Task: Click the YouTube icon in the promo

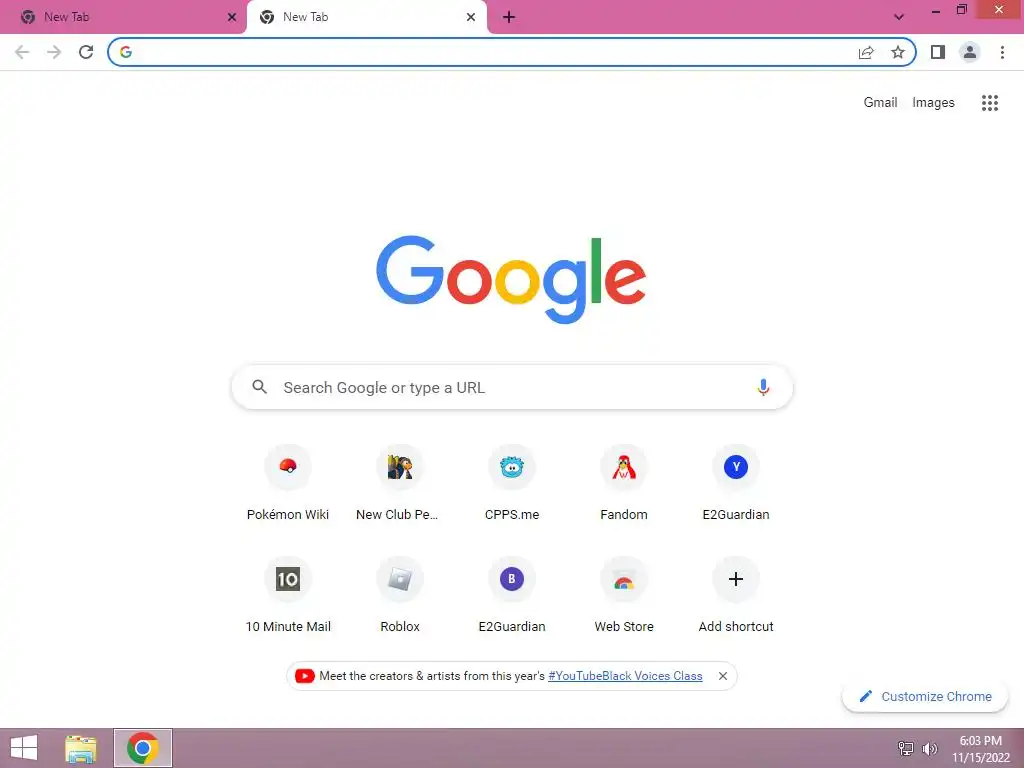Action: tap(304, 676)
